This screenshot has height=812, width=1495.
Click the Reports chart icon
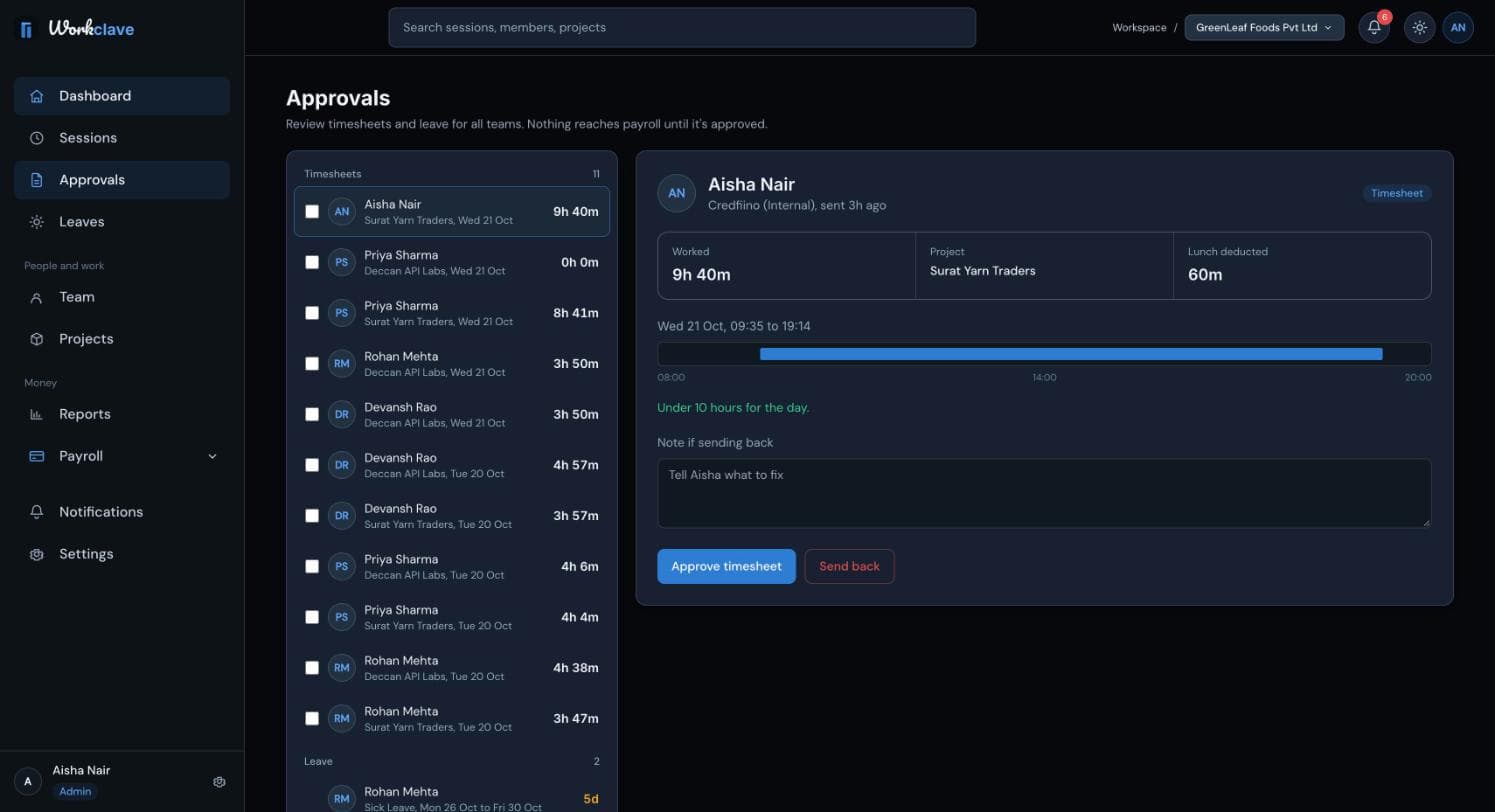coord(37,414)
